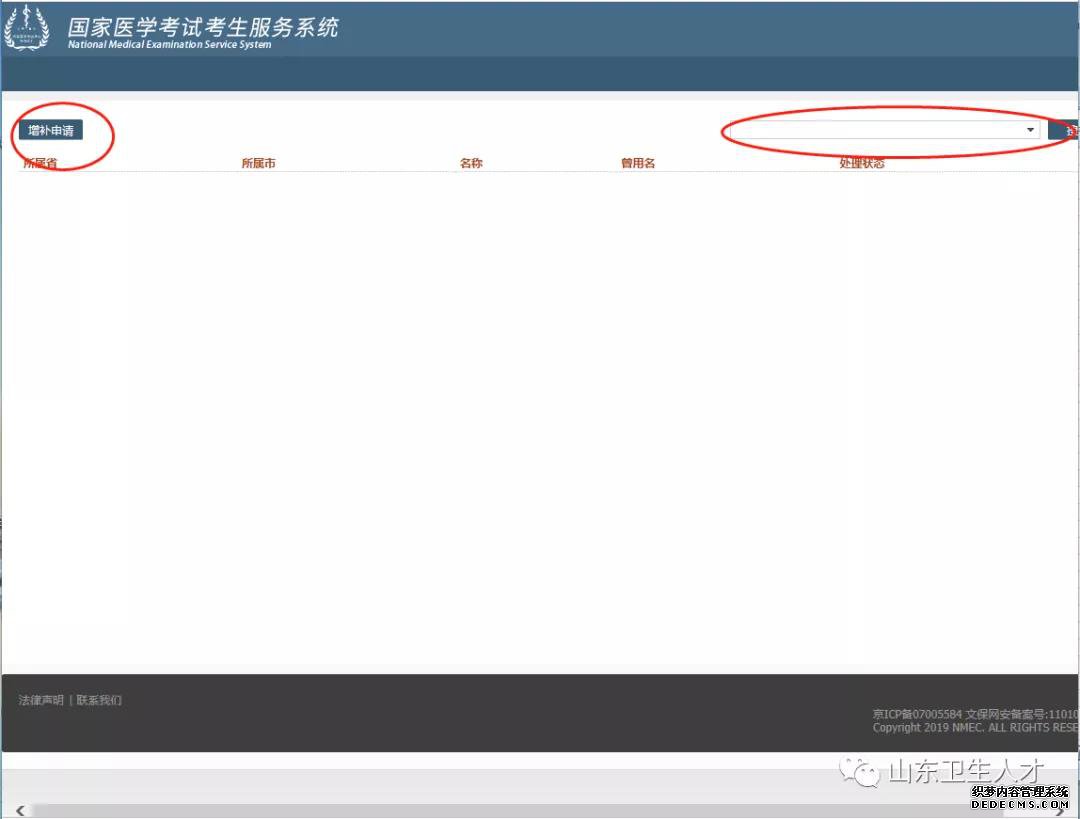Open the 联系我们 footer link
Screen dimensions: 1080x819
(99, 700)
